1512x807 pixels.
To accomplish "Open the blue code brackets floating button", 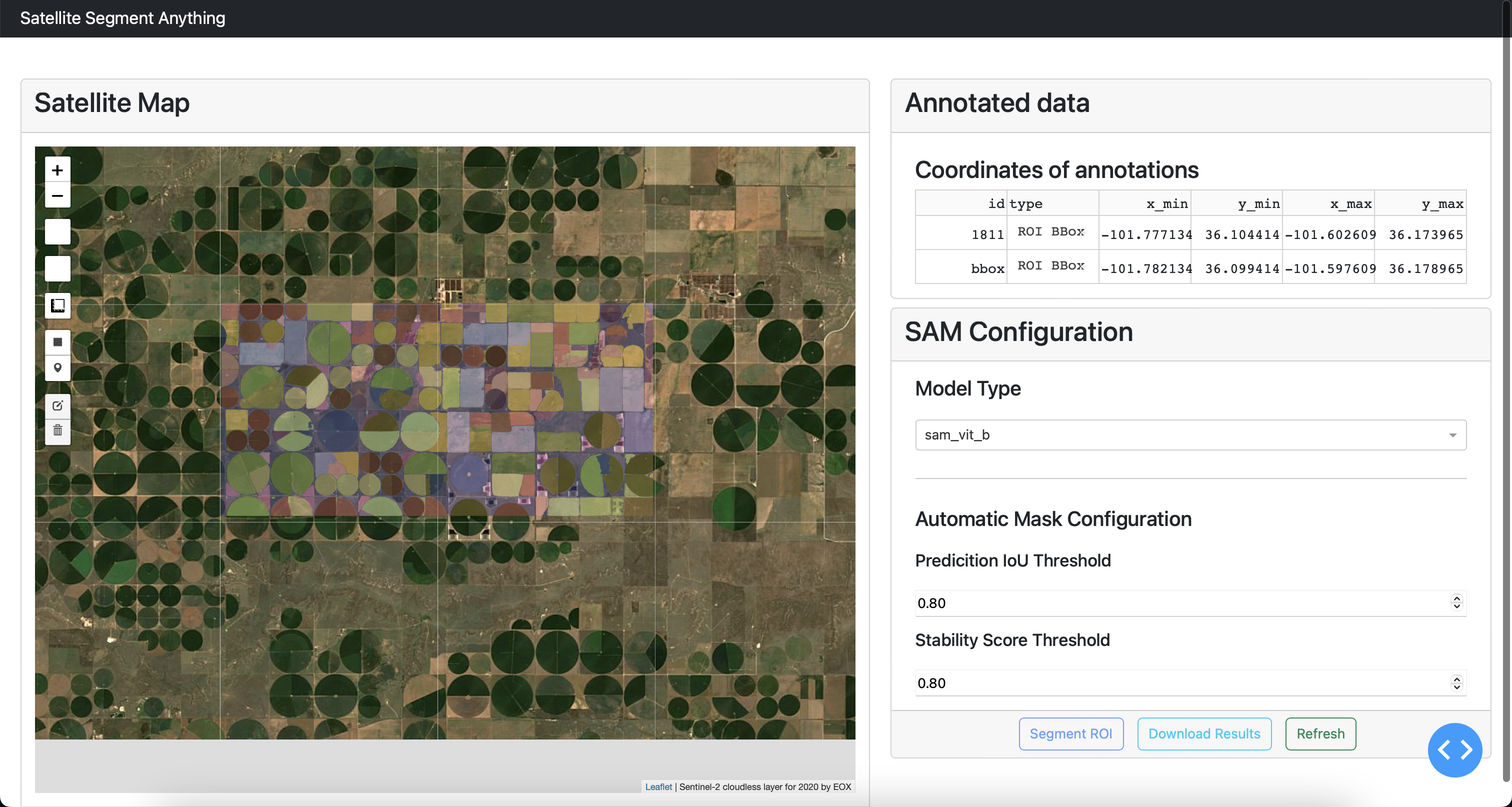I will (x=1454, y=749).
